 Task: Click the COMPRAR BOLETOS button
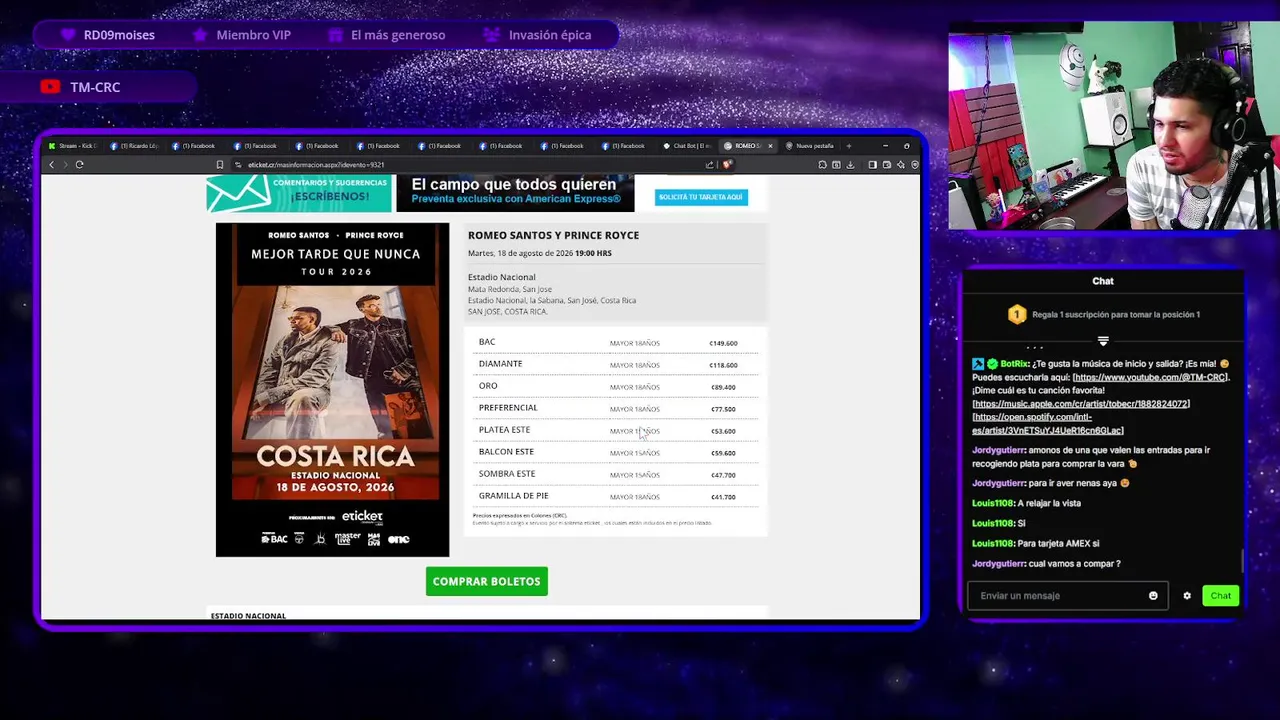pyautogui.click(x=487, y=582)
